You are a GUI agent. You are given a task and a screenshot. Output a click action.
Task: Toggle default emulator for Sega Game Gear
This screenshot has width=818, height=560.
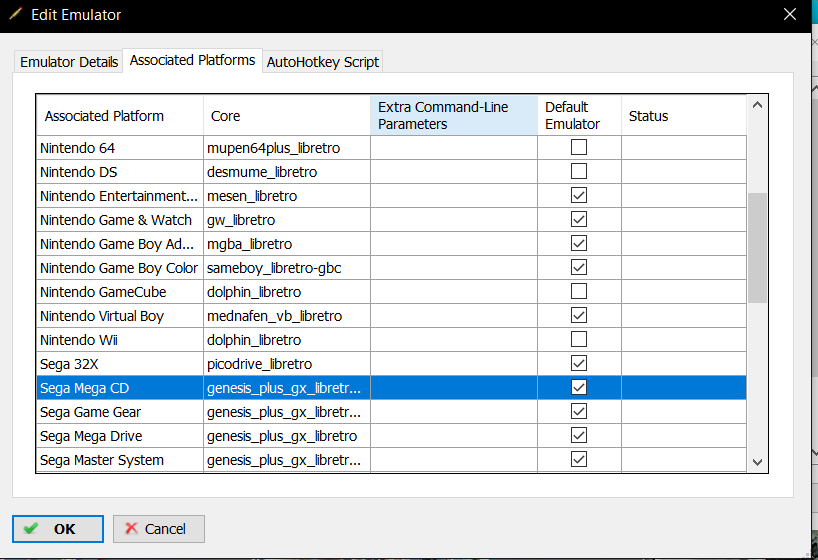[x=579, y=411]
